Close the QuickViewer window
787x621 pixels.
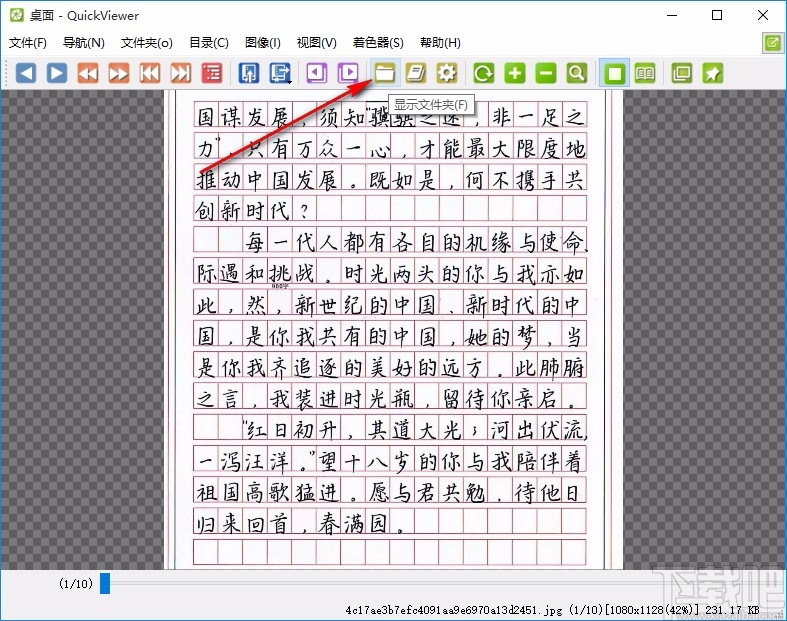tap(763, 15)
